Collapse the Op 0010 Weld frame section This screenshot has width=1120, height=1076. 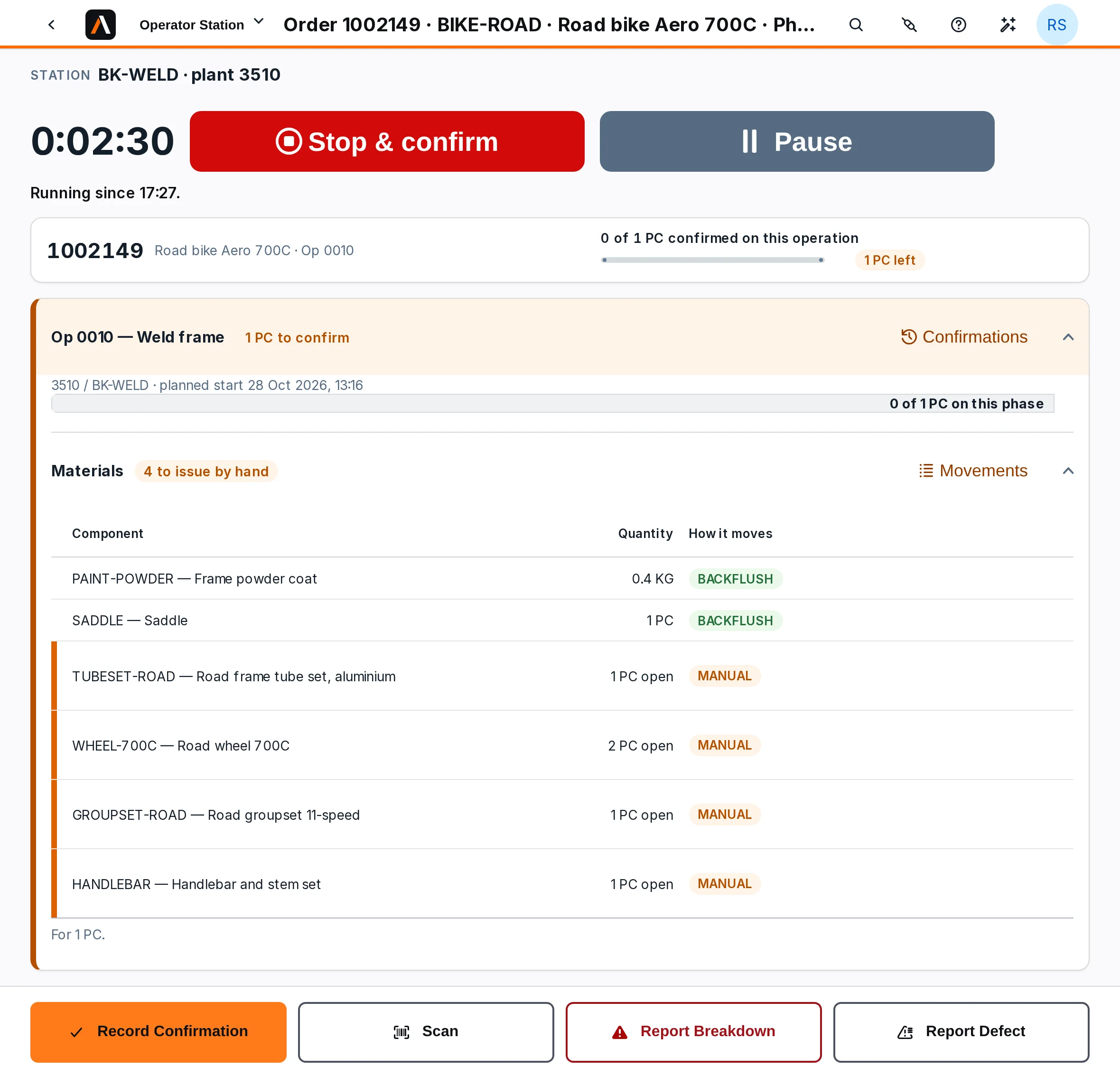(x=1068, y=337)
